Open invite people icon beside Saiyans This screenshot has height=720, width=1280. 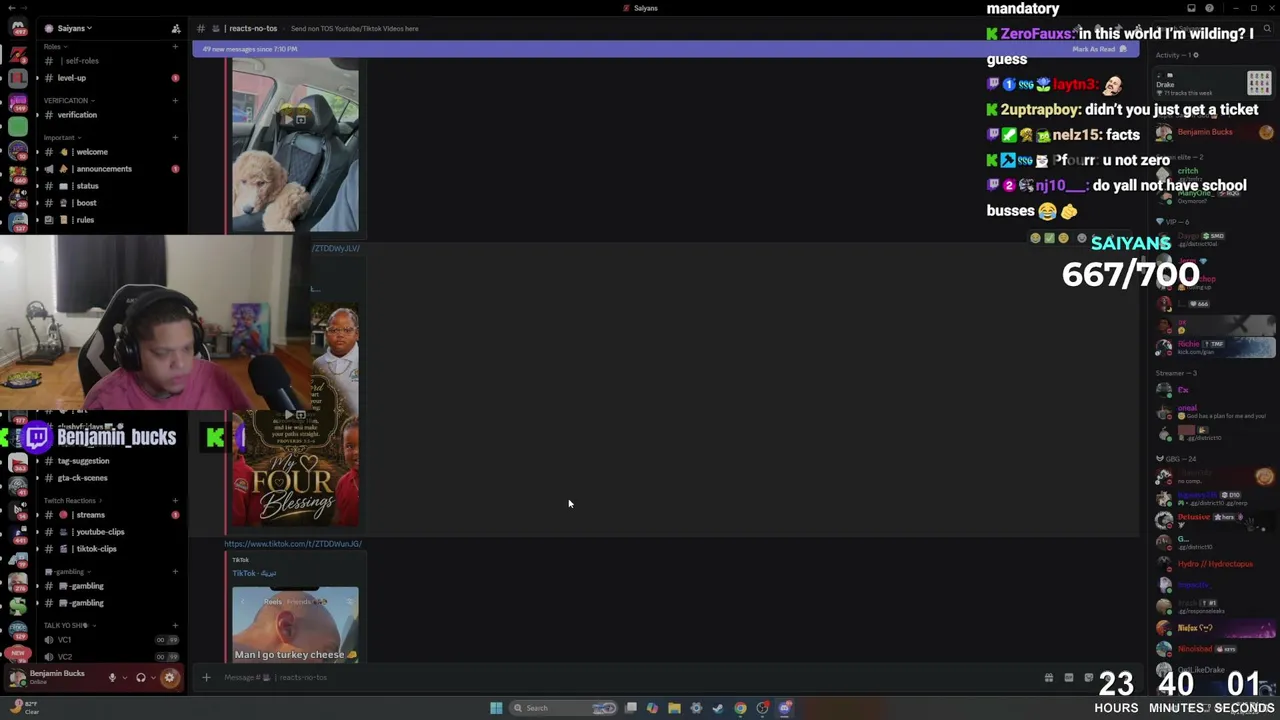(x=176, y=29)
